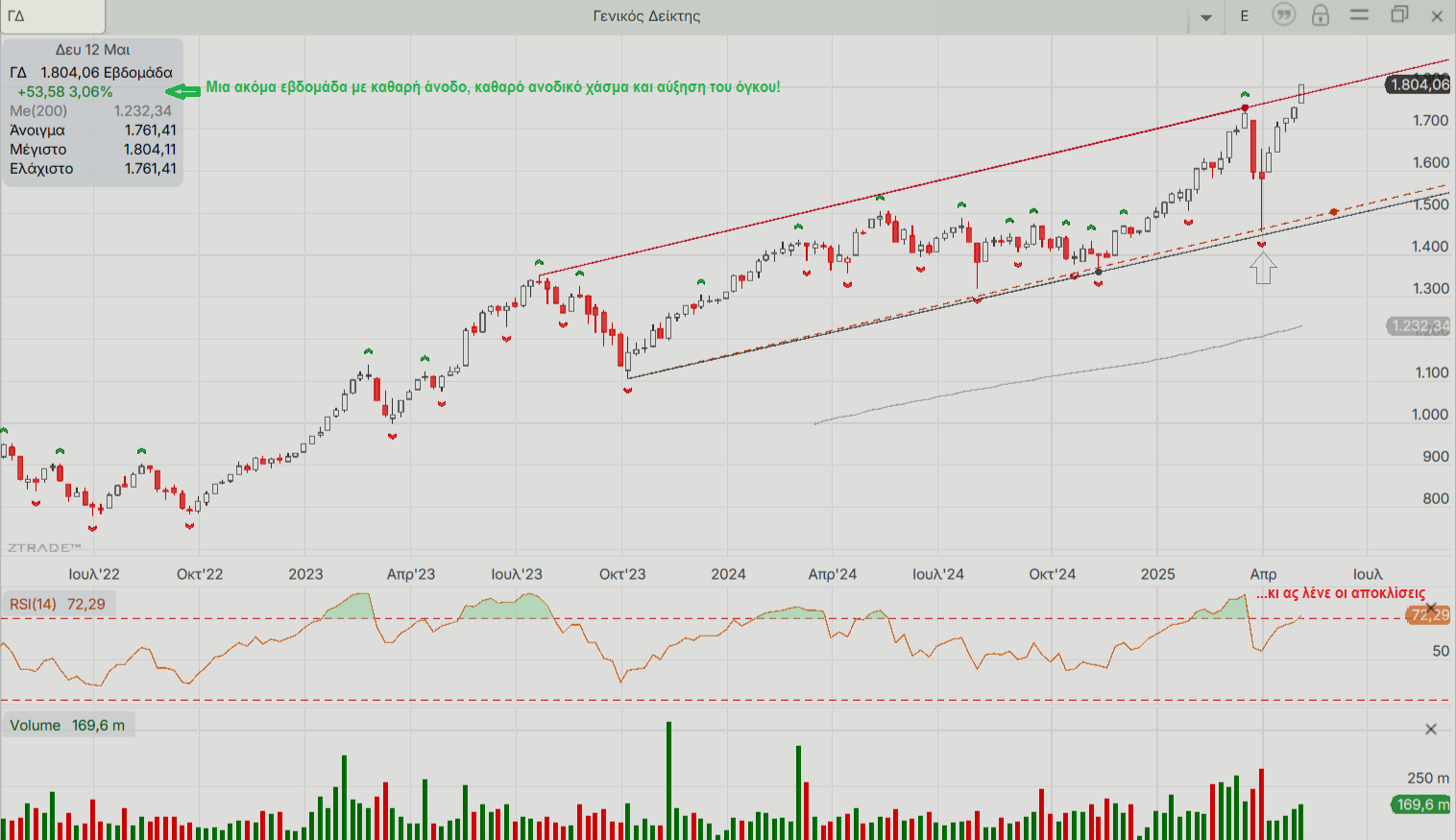The height and width of the screenshot is (840, 1456).
Task: Click the RSI(14) 72,29 indicator label
Action: [58, 604]
